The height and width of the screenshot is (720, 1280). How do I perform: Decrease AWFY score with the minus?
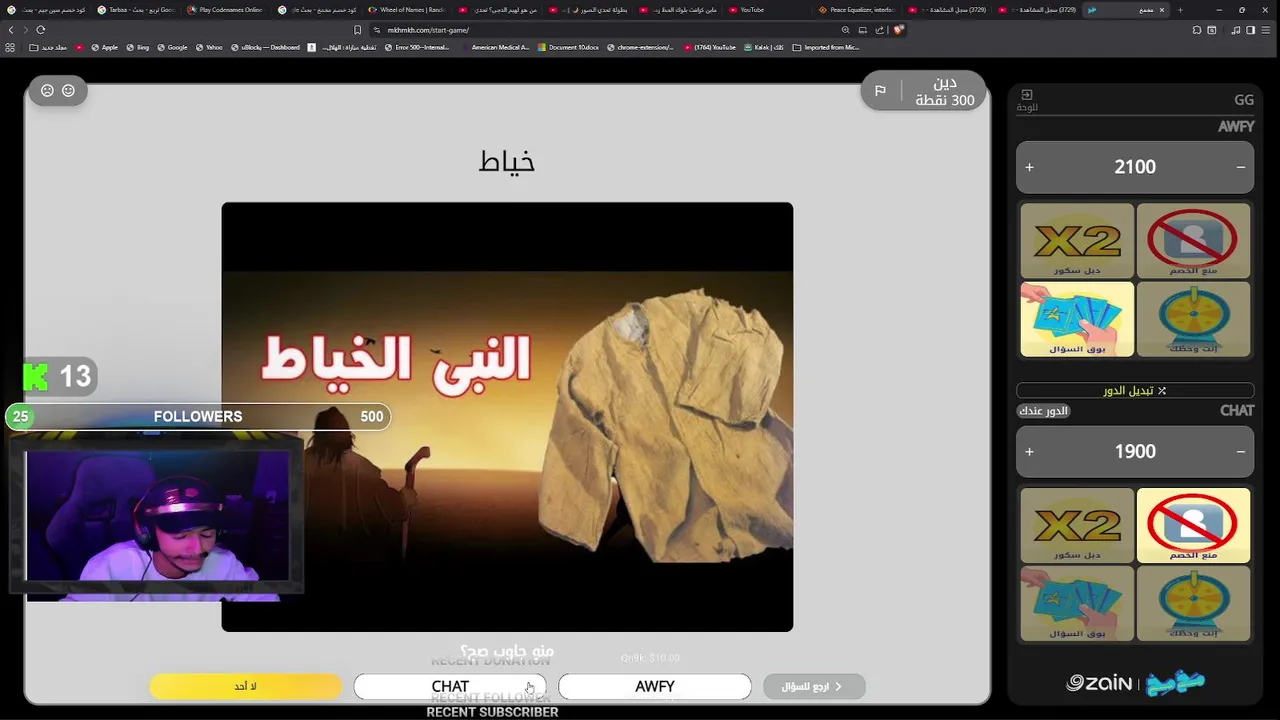click(1241, 167)
